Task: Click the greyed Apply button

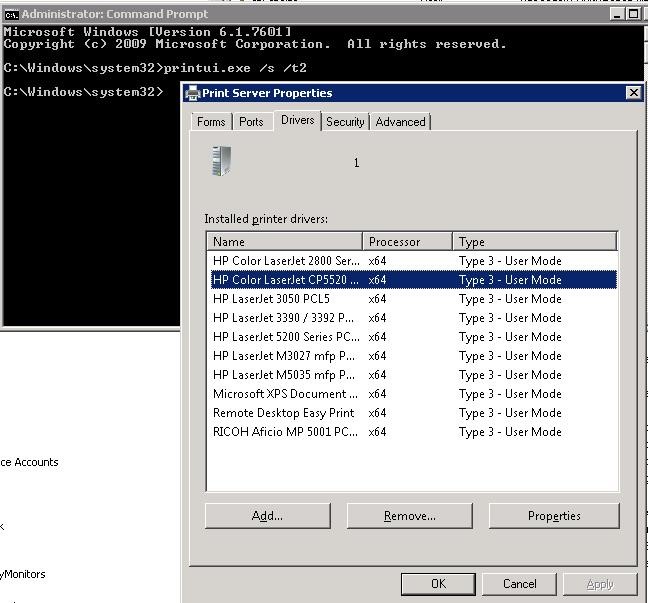Action: (x=600, y=584)
